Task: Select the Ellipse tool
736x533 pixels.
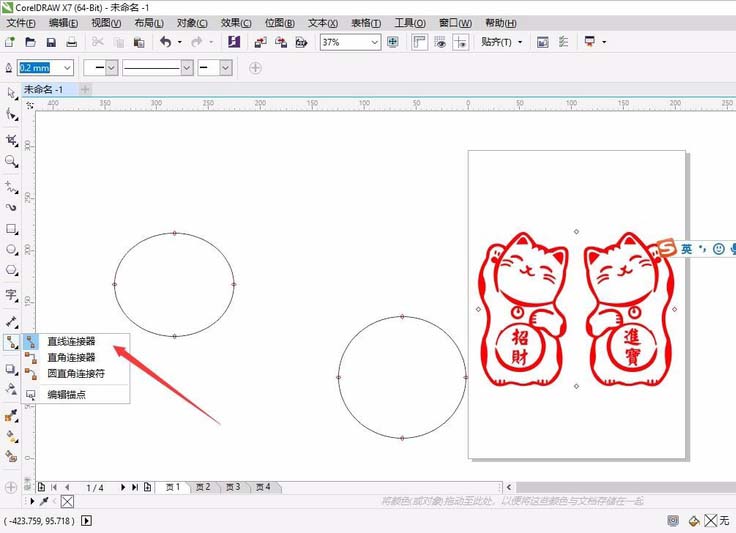Action: click(x=11, y=250)
